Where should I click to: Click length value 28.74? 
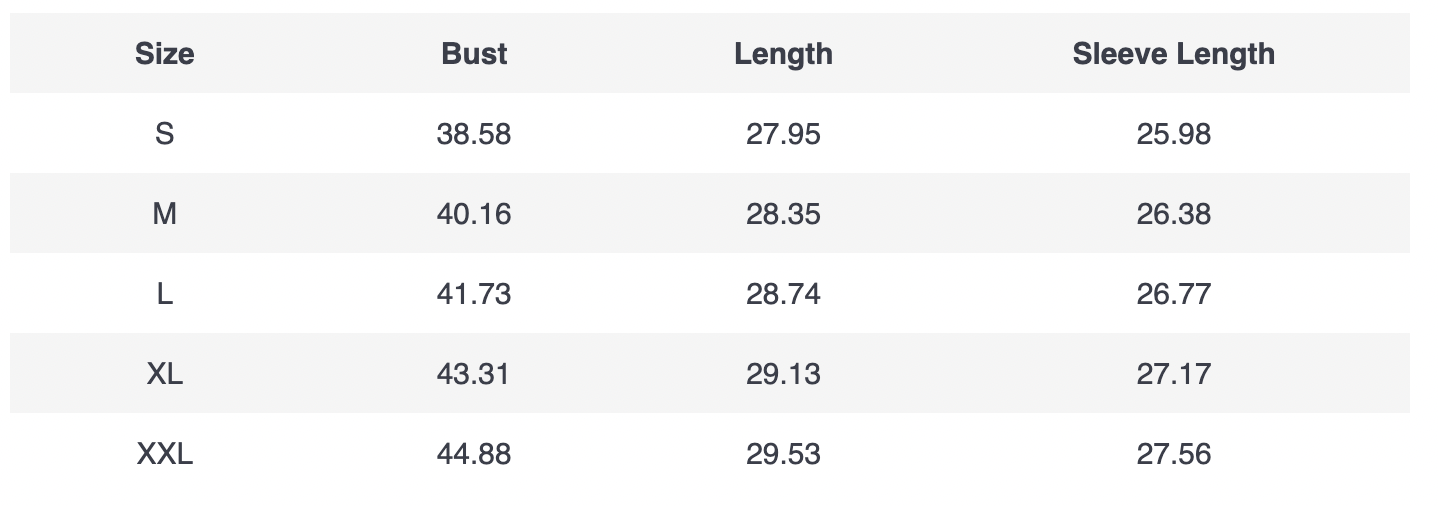(x=783, y=294)
